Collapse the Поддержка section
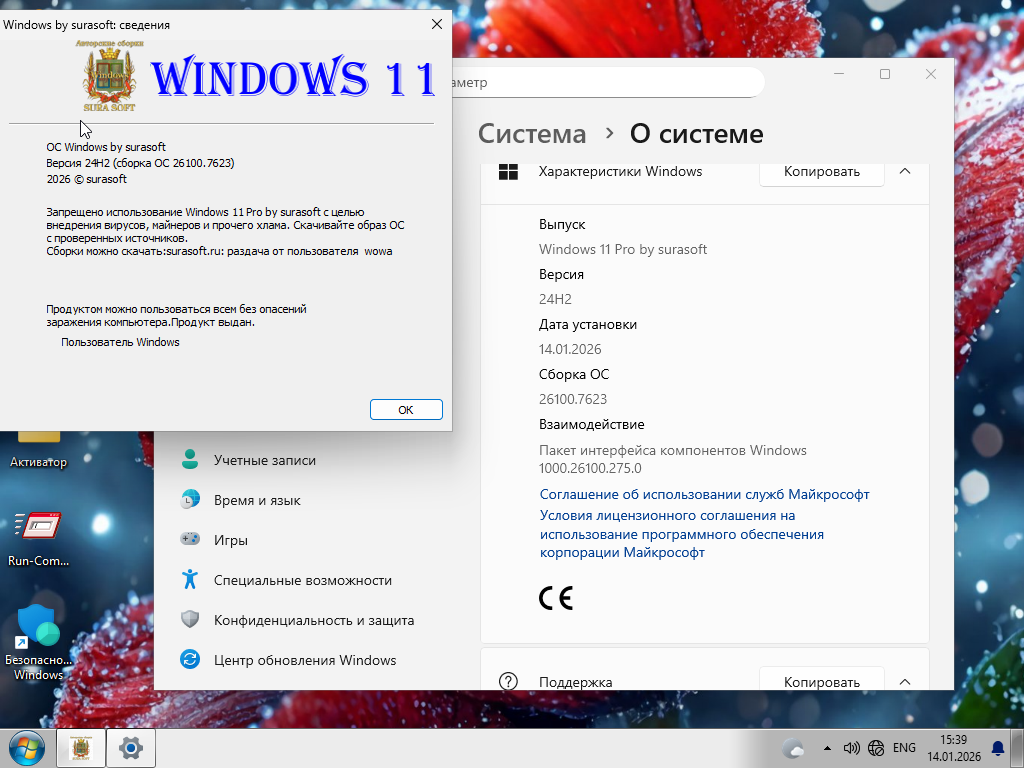The image size is (1024, 768). 904,681
